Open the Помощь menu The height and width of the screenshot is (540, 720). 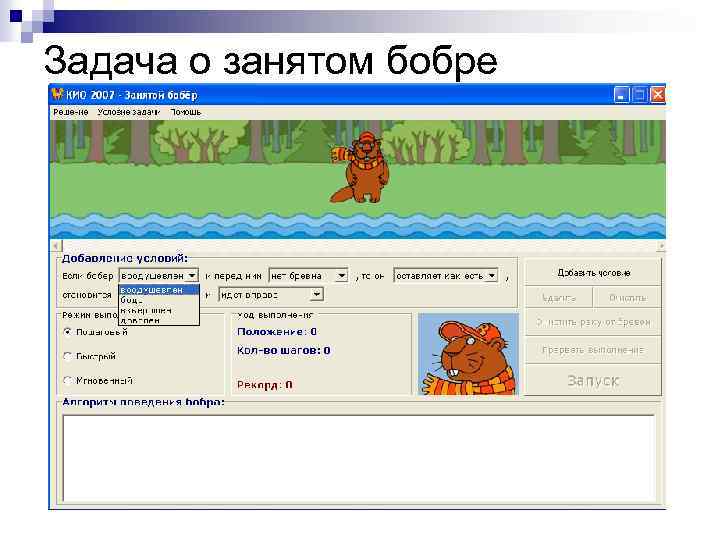pos(186,112)
